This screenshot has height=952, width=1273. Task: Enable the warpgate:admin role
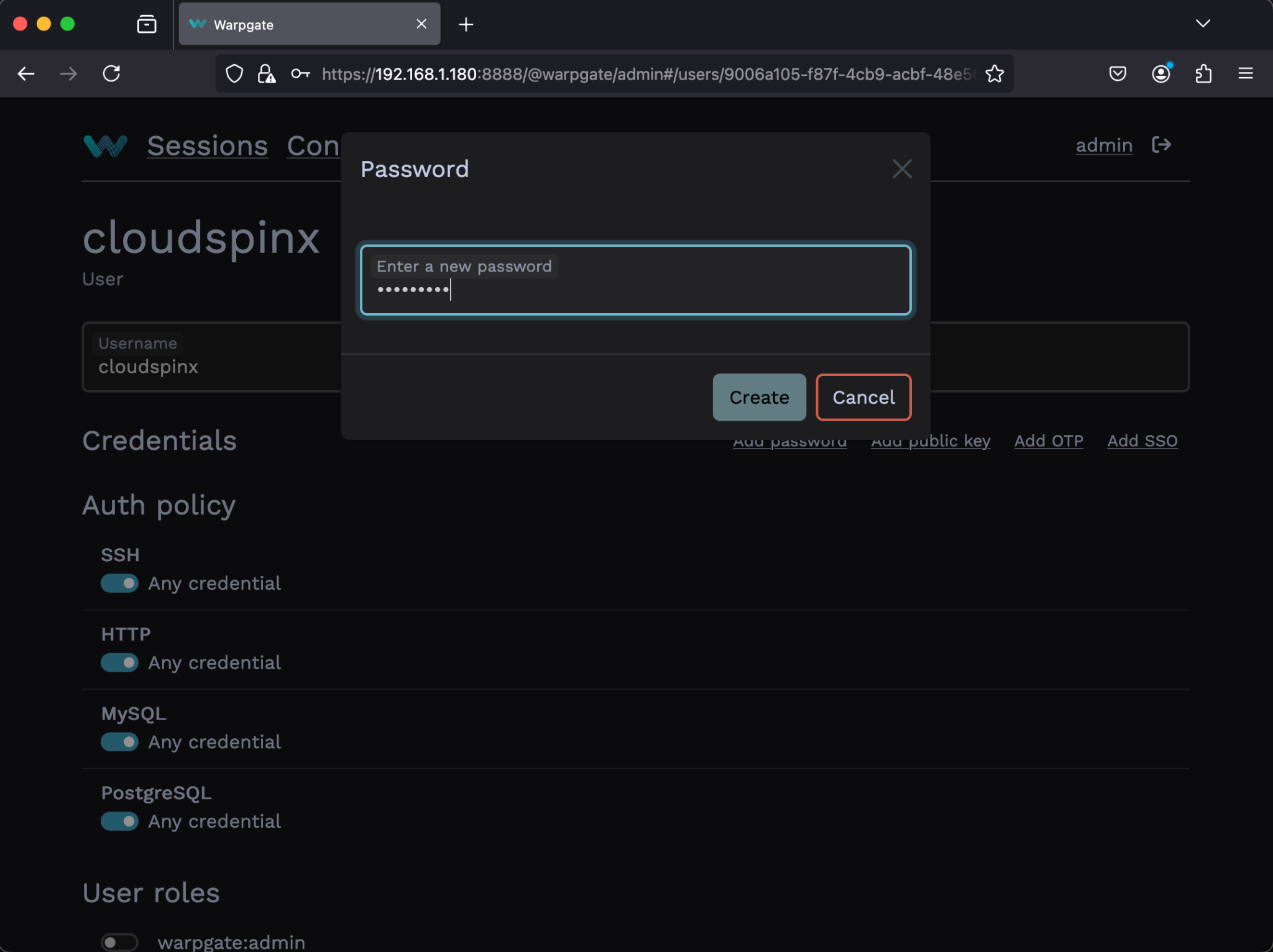tap(119, 941)
